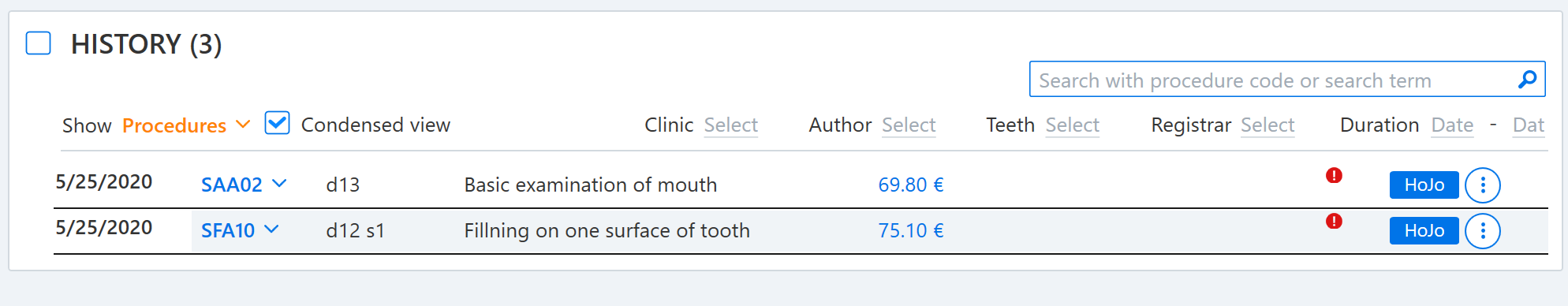
Task: Click the search magnifier icon
Action: pos(1527,80)
